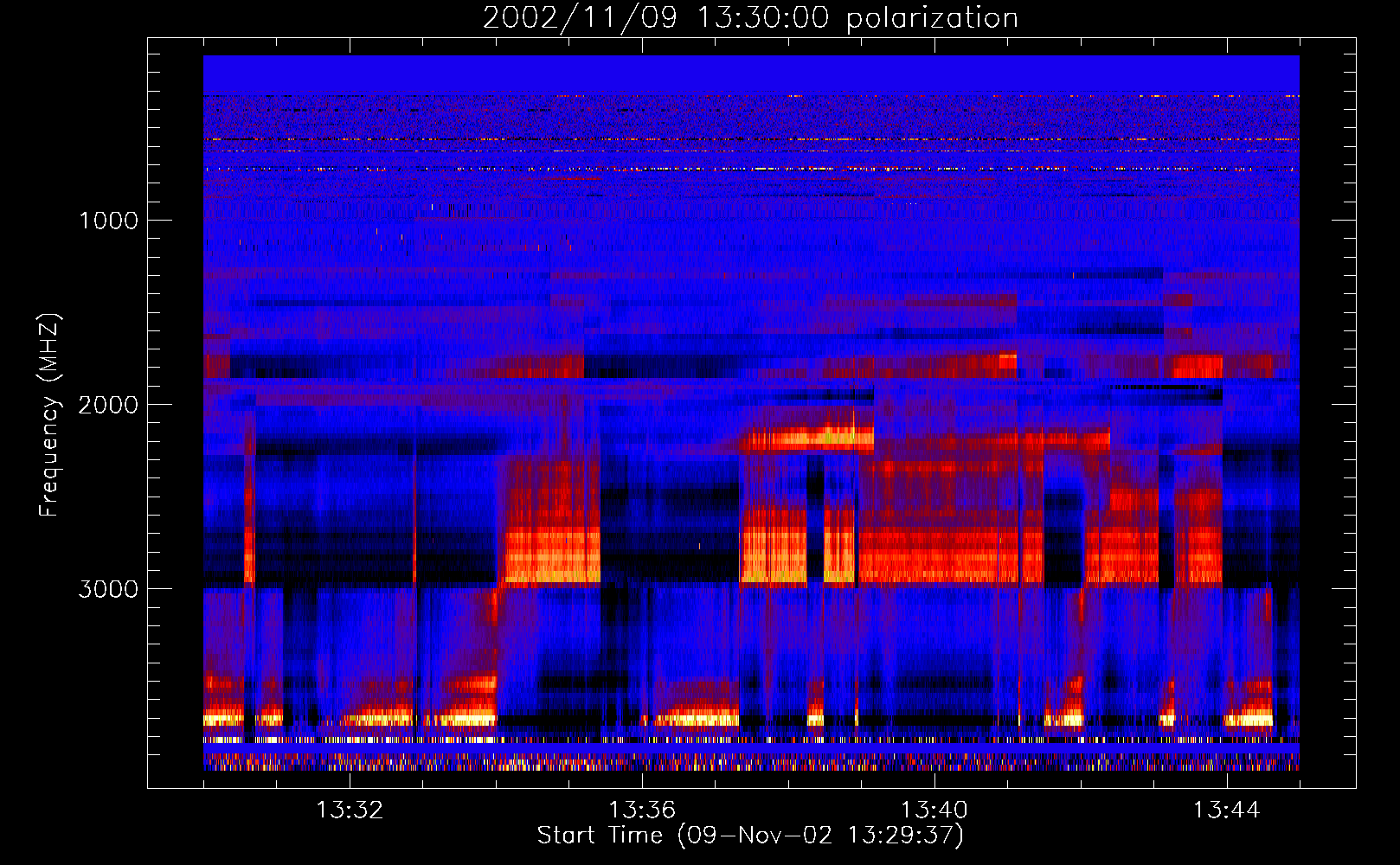Screen dimensions: 1400x865
Task: Click the 13:36 time tick label
Action: pyautogui.click(x=642, y=811)
